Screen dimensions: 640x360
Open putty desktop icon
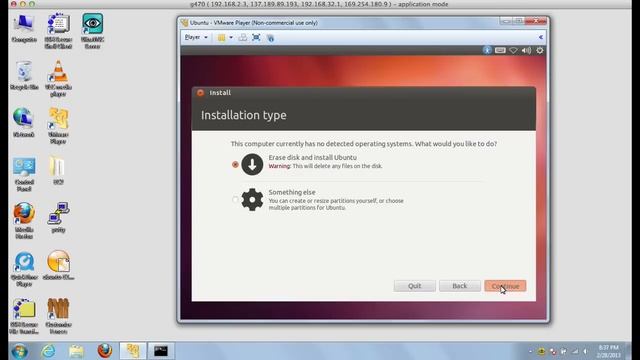pyautogui.click(x=58, y=218)
